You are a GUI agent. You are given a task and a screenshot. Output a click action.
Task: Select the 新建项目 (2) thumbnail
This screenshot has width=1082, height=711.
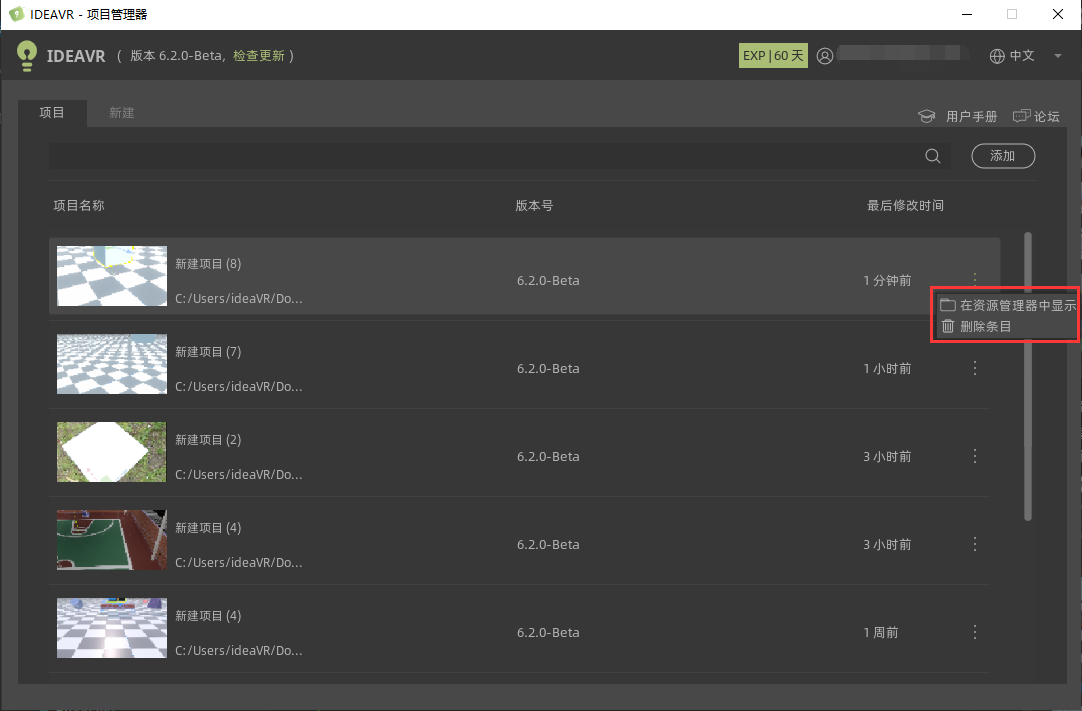(x=112, y=452)
